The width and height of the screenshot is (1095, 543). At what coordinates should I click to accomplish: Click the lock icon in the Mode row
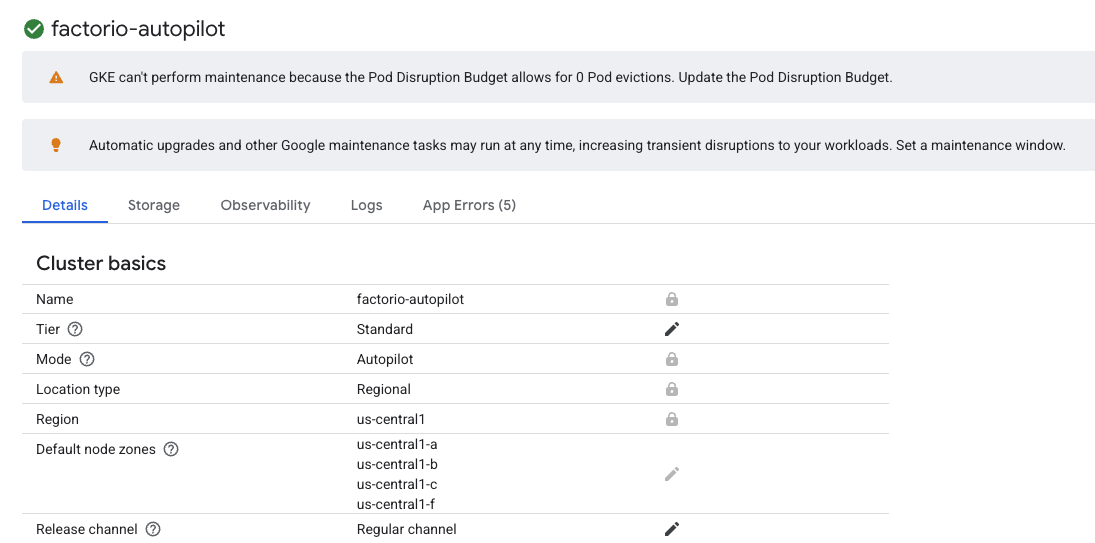672,359
